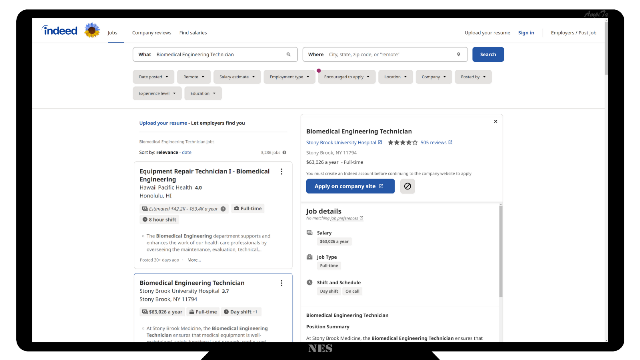Open Stony Brook University Hospital company link
Viewport: 640px width, 360px height.
pos(341,142)
